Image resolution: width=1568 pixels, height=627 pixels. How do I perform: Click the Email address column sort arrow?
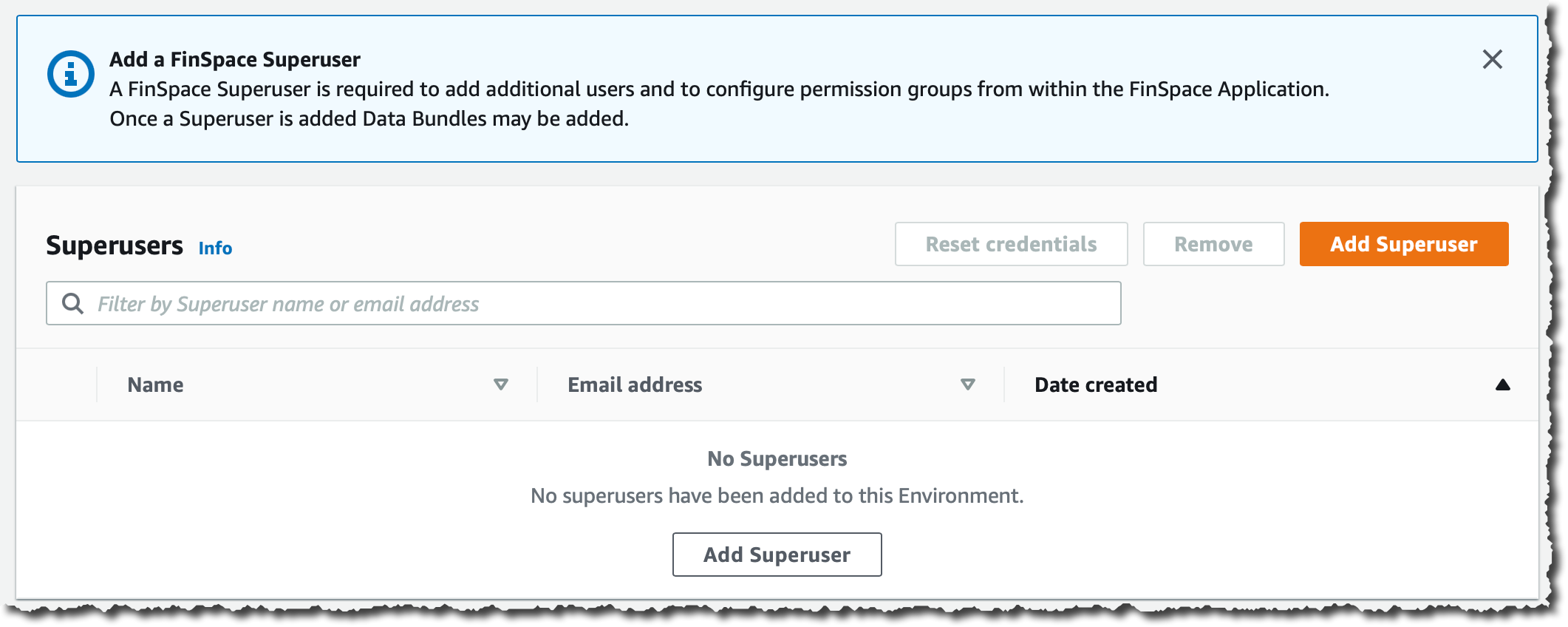click(967, 384)
